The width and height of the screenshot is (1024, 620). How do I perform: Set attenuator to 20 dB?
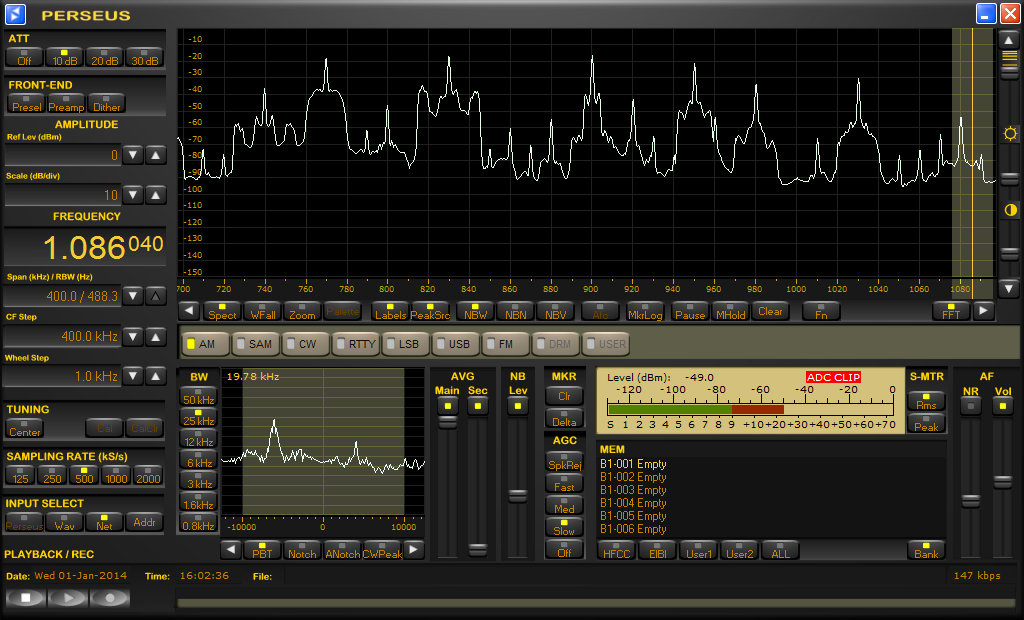click(x=104, y=57)
